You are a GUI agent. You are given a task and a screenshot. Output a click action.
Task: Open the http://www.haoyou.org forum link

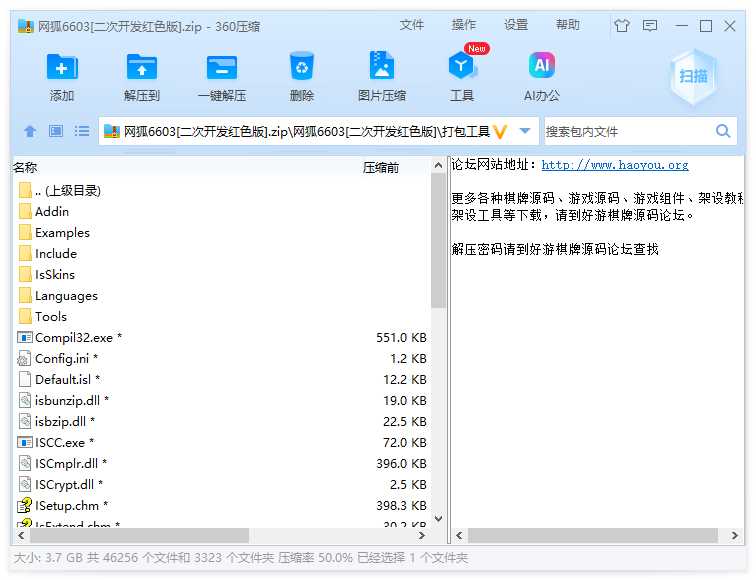coord(615,165)
